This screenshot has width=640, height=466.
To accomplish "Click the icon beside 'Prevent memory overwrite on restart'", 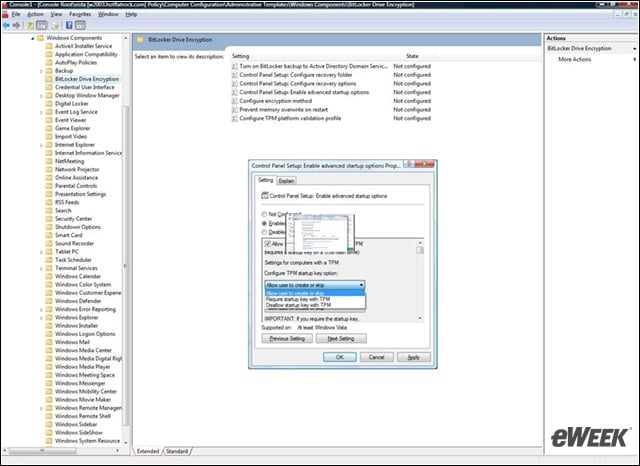I will tap(235, 109).
